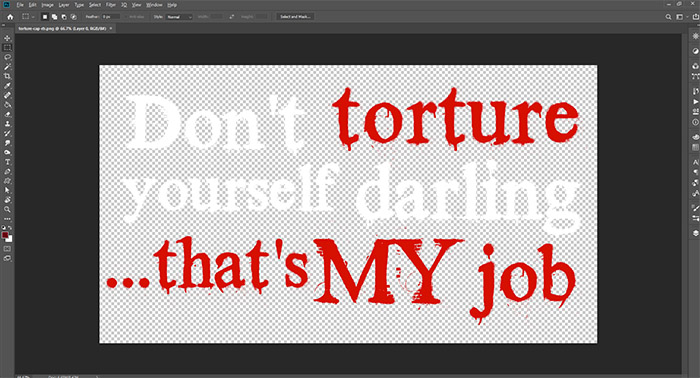Expand the toolbox with double-arrow
Viewport: 700px width, 378px height.
pyautogui.click(x=4, y=26)
